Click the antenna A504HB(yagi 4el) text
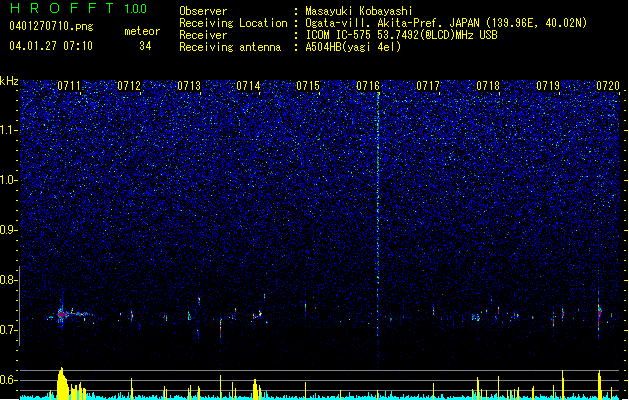The image size is (629, 400). coord(353,47)
